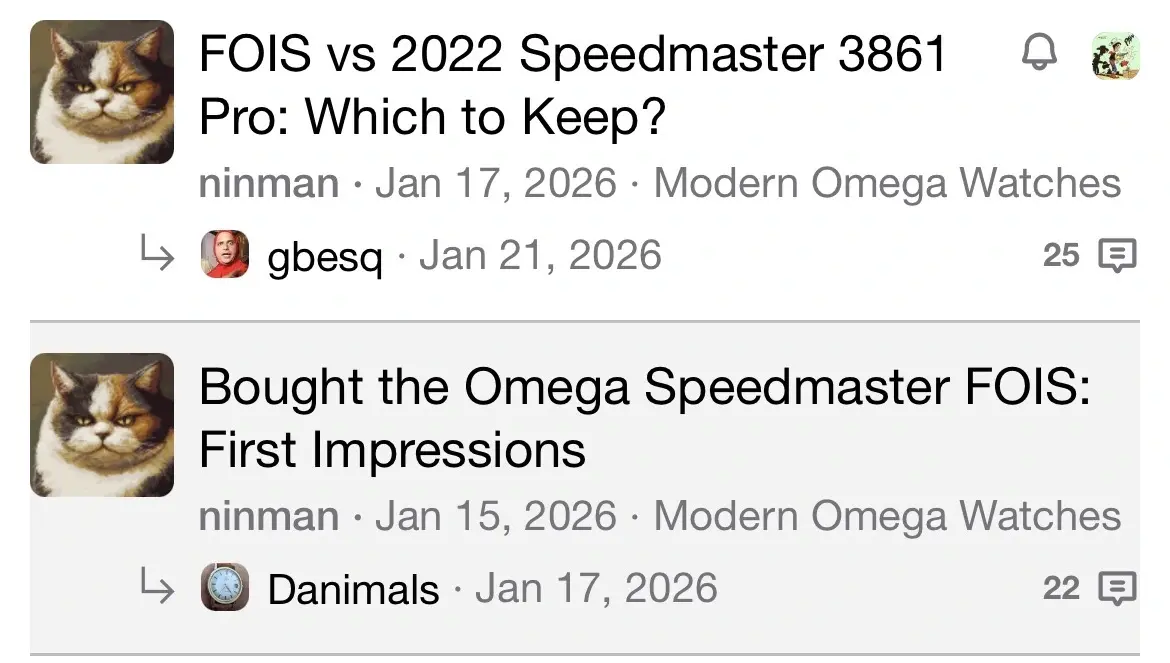Screen dimensions: 1170x663
Task: Click the bell notification icon
Action: point(1039,52)
